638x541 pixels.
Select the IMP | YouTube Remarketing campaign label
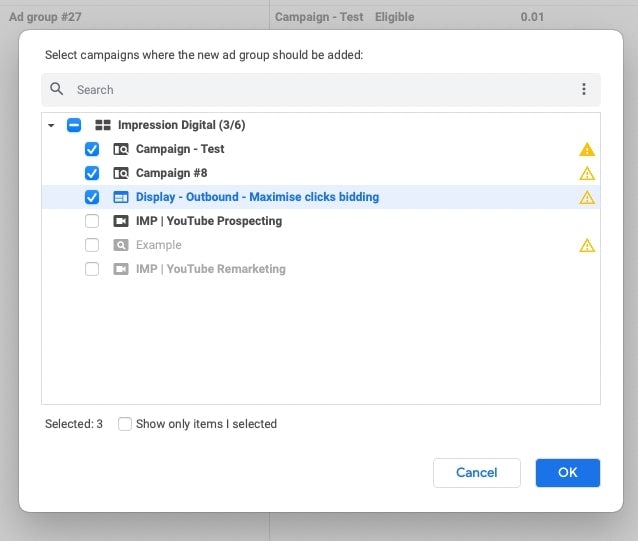[x=210, y=269]
